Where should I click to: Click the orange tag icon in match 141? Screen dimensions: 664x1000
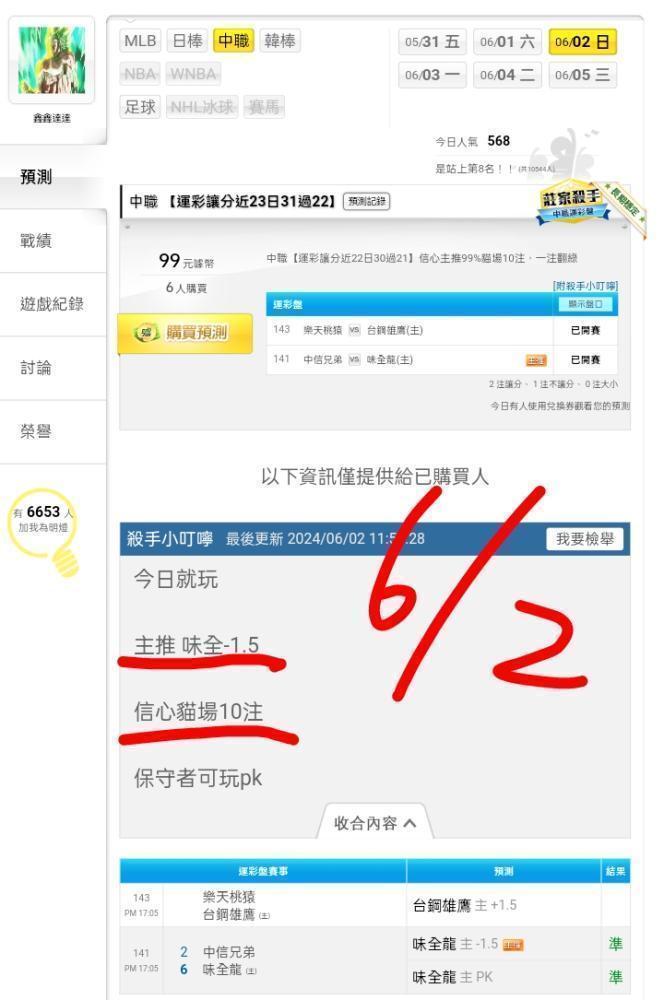click(536, 360)
